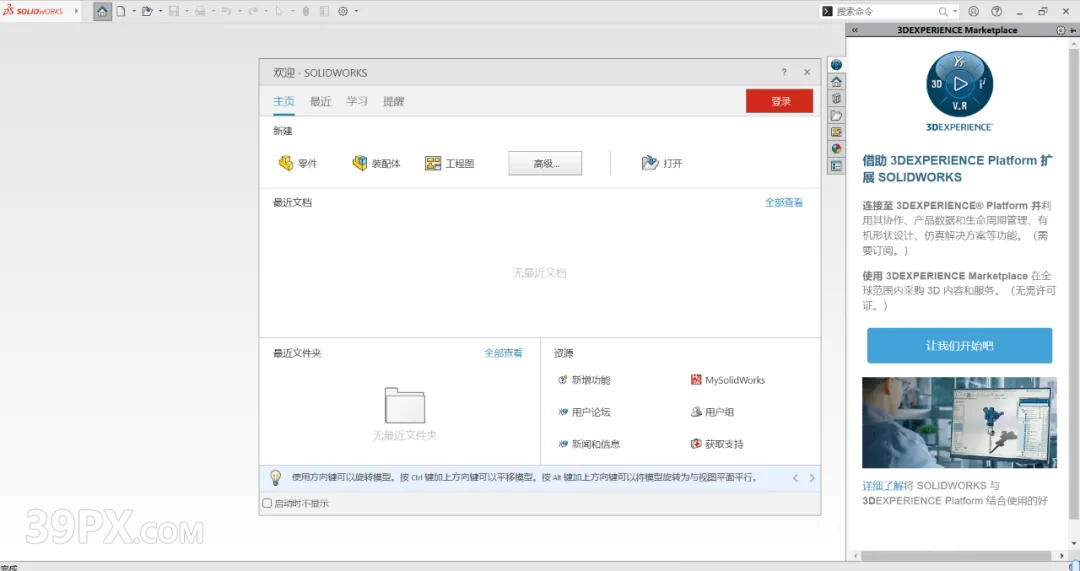Open the New document dropdown arrow
The height and width of the screenshot is (571, 1080).
pos(134,11)
